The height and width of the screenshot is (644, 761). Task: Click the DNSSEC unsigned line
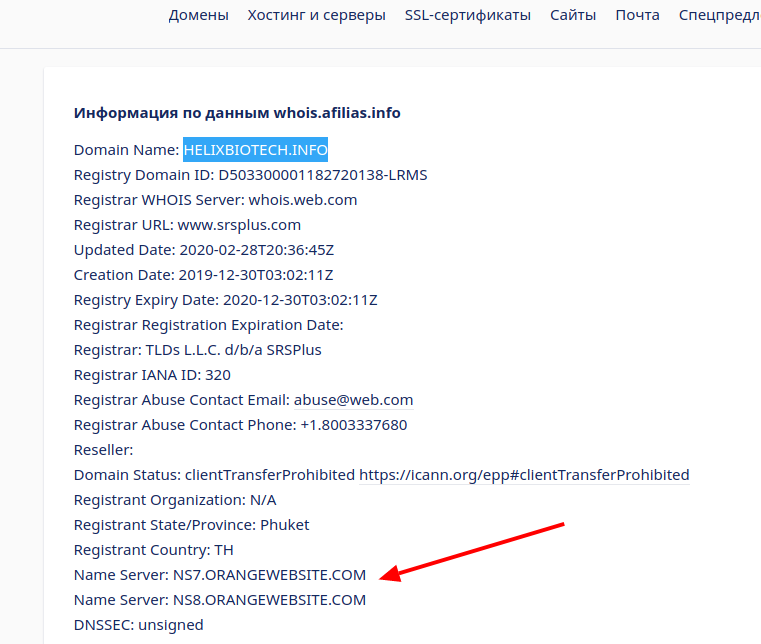(138, 625)
